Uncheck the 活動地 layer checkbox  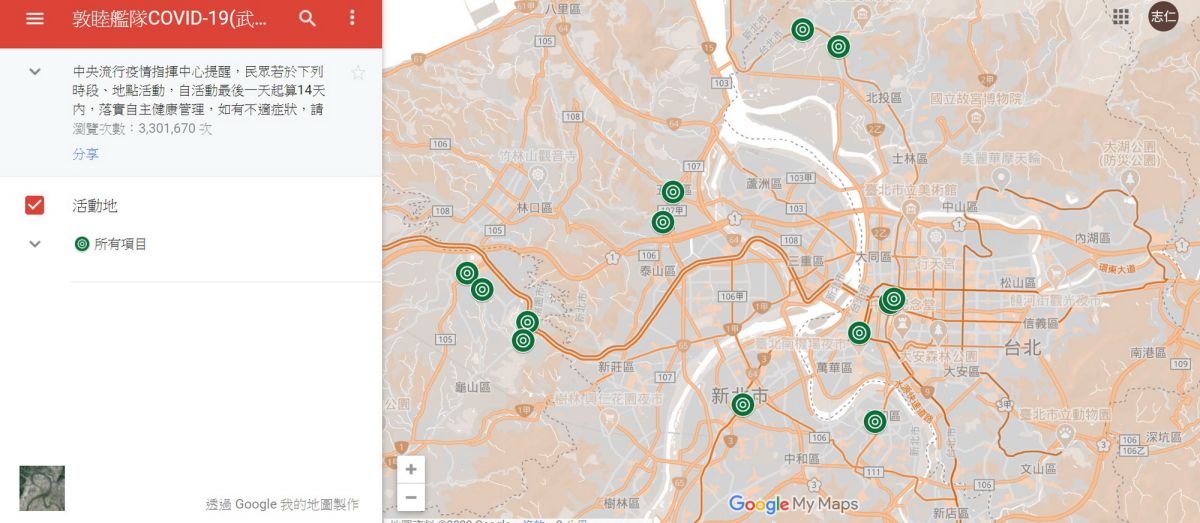pos(35,205)
